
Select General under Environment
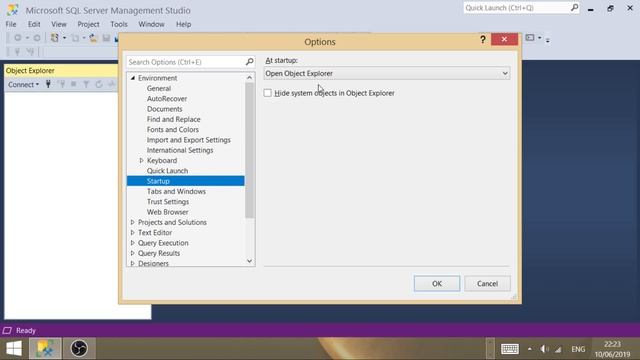[x=159, y=88]
